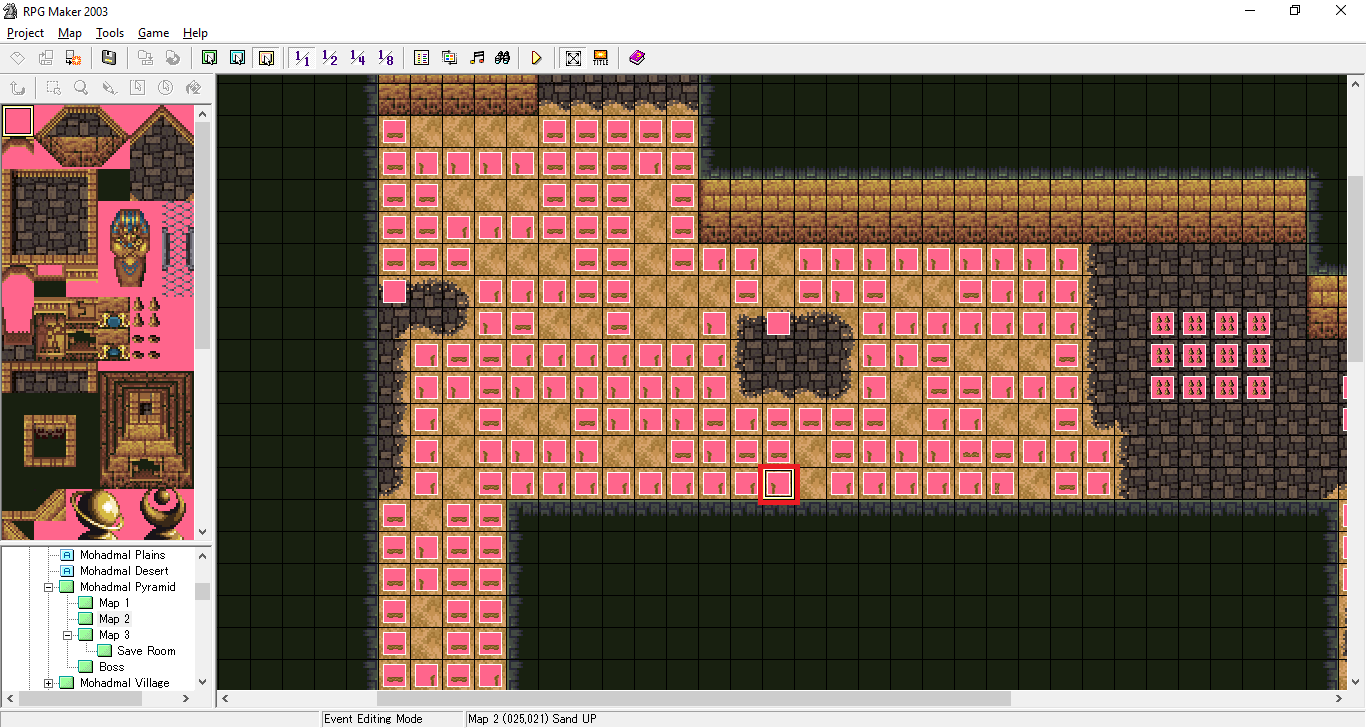Click the Revert Map toolbar icon
The width and height of the screenshot is (1366, 728).
(173, 58)
